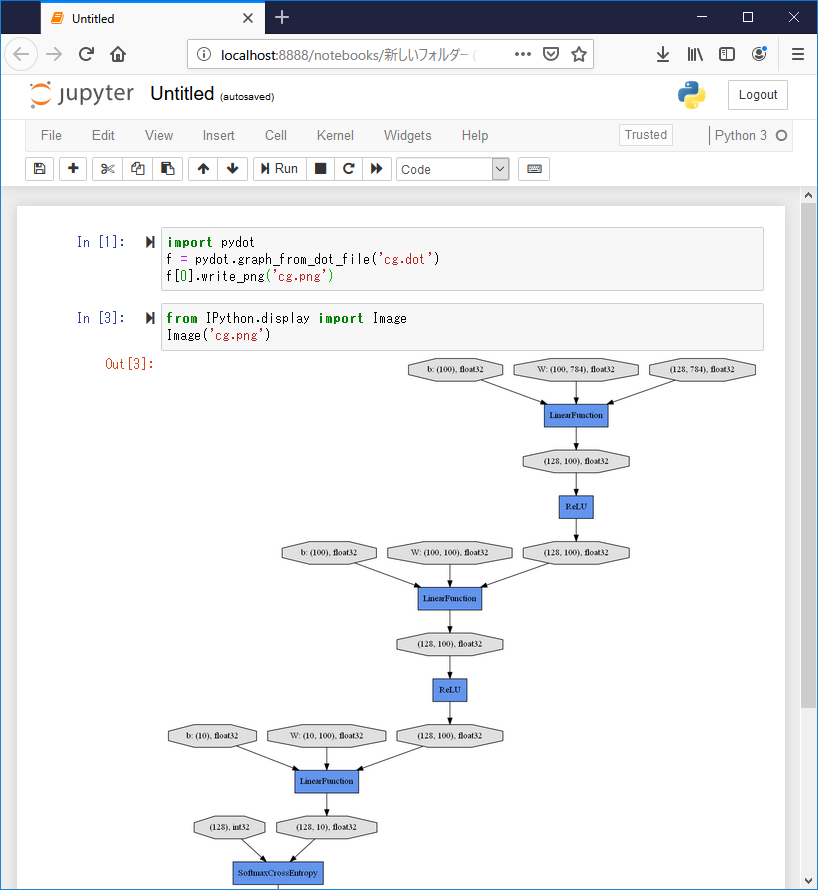Click the Run button
The height and width of the screenshot is (890, 818).
(x=280, y=169)
